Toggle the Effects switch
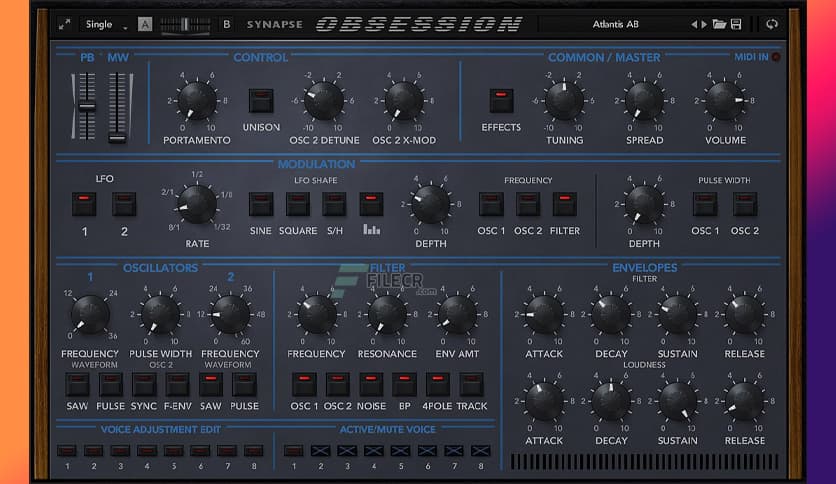836x484 pixels. [501, 100]
